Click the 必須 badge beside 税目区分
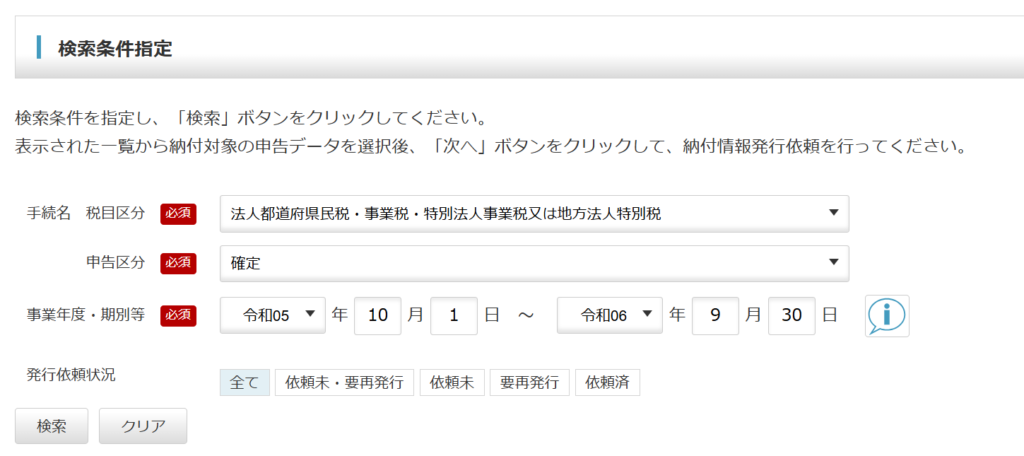 click(x=178, y=213)
